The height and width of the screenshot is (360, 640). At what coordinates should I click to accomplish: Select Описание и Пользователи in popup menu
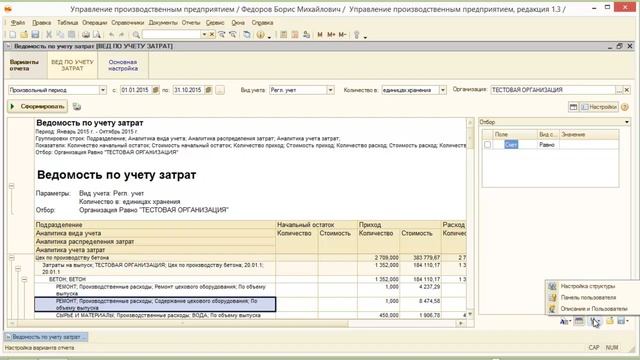[593, 309]
